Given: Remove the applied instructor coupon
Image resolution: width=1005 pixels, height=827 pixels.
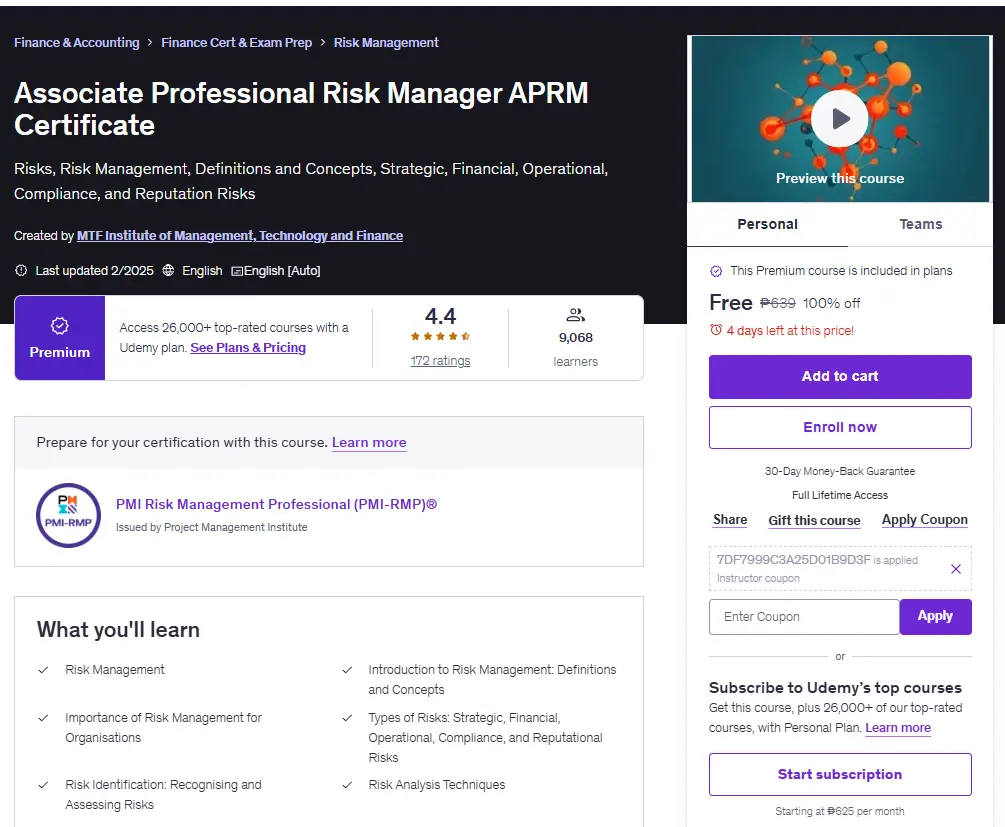Looking at the screenshot, I should coord(956,569).
